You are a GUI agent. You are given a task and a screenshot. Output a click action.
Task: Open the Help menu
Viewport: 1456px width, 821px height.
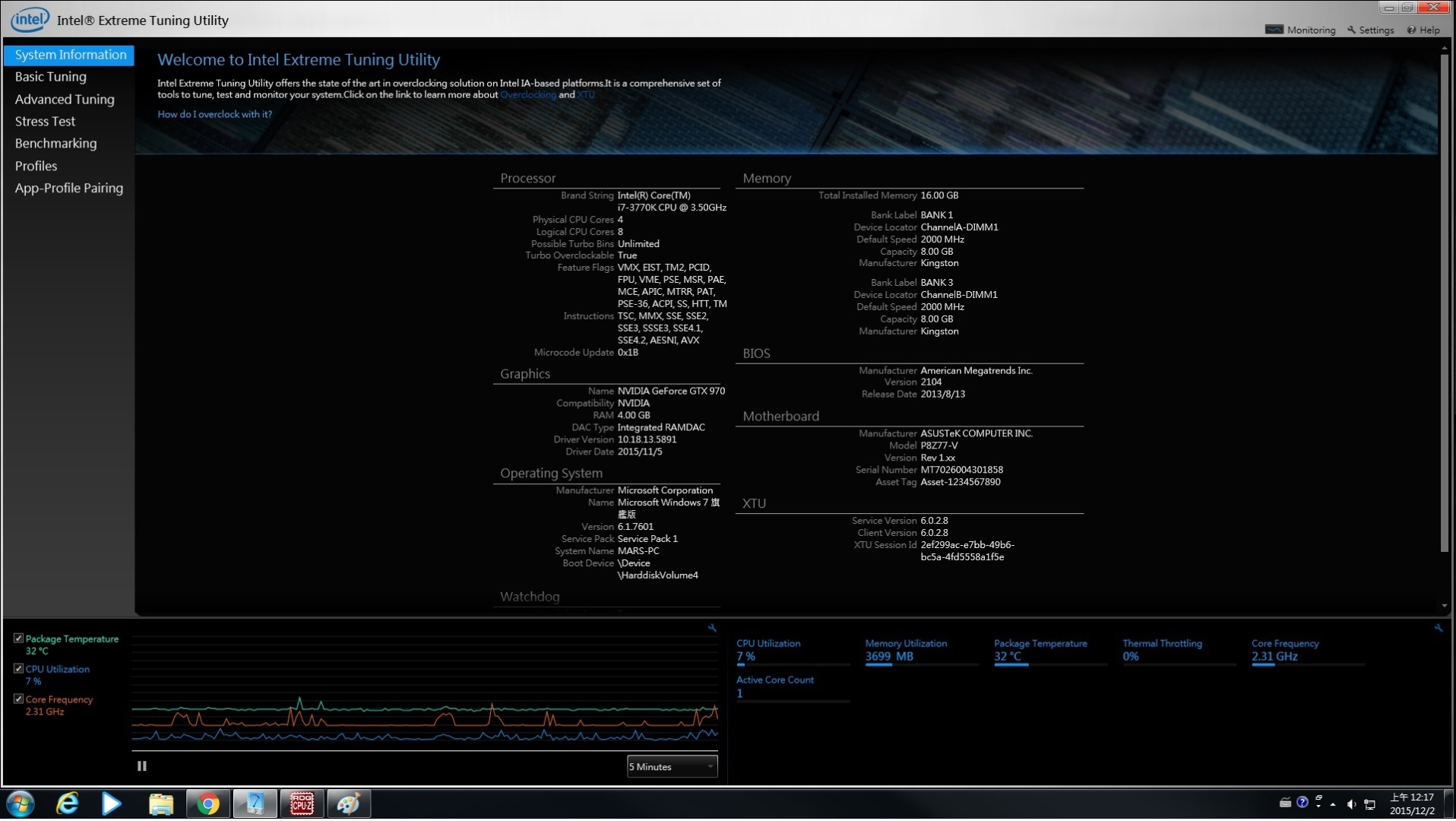pos(1423,30)
